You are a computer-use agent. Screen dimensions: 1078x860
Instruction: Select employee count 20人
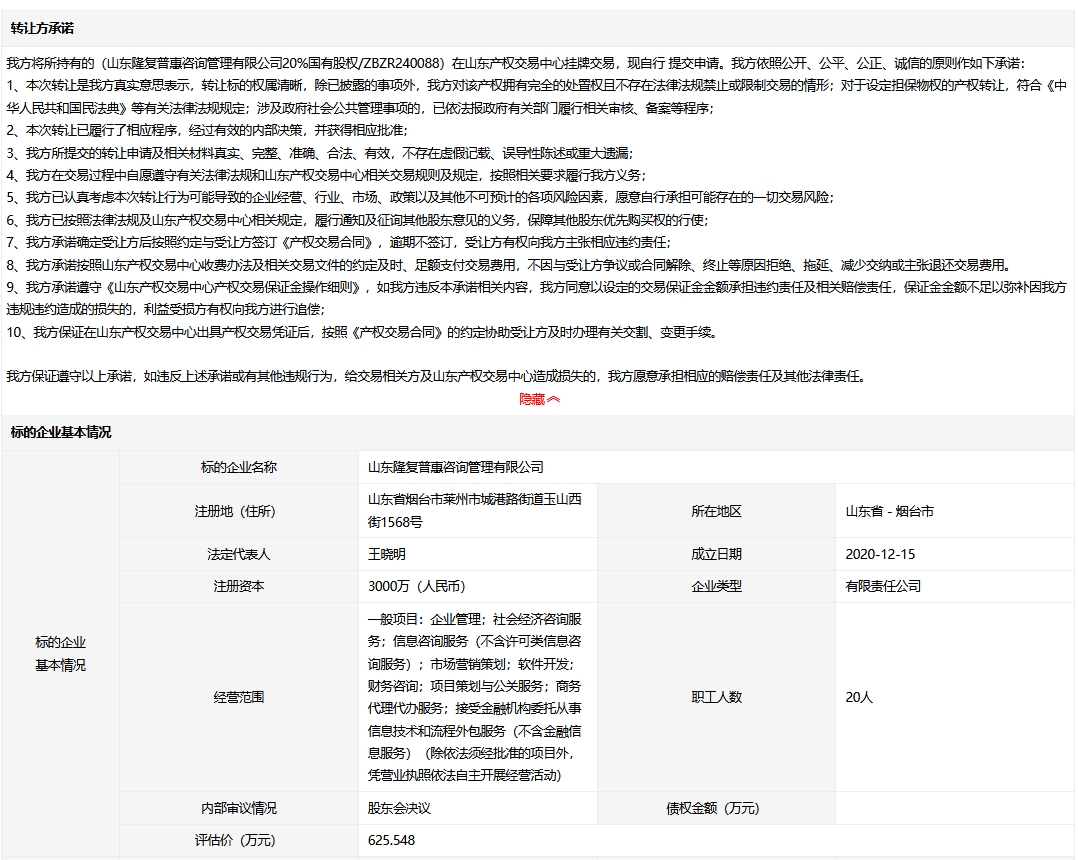click(859, 697)
